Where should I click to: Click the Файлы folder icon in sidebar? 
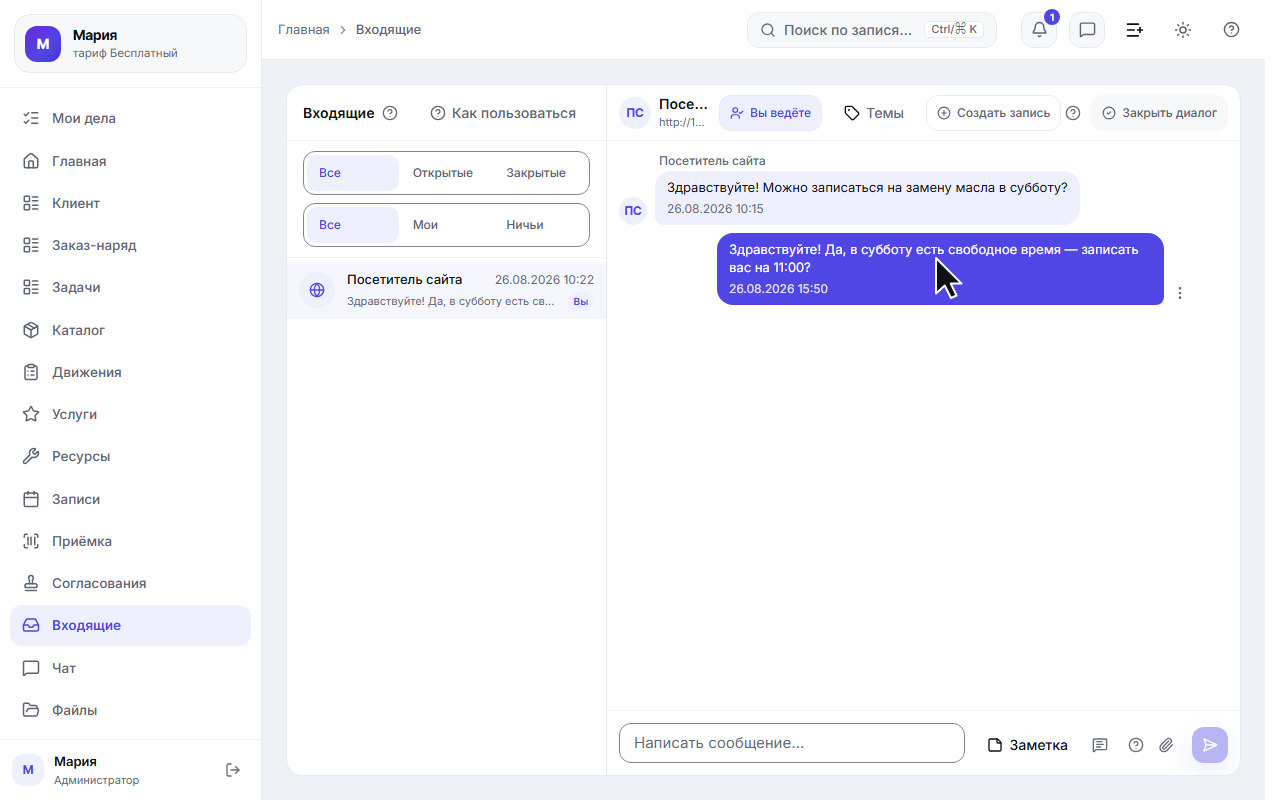pyautogui.click(x=31, y=710)
